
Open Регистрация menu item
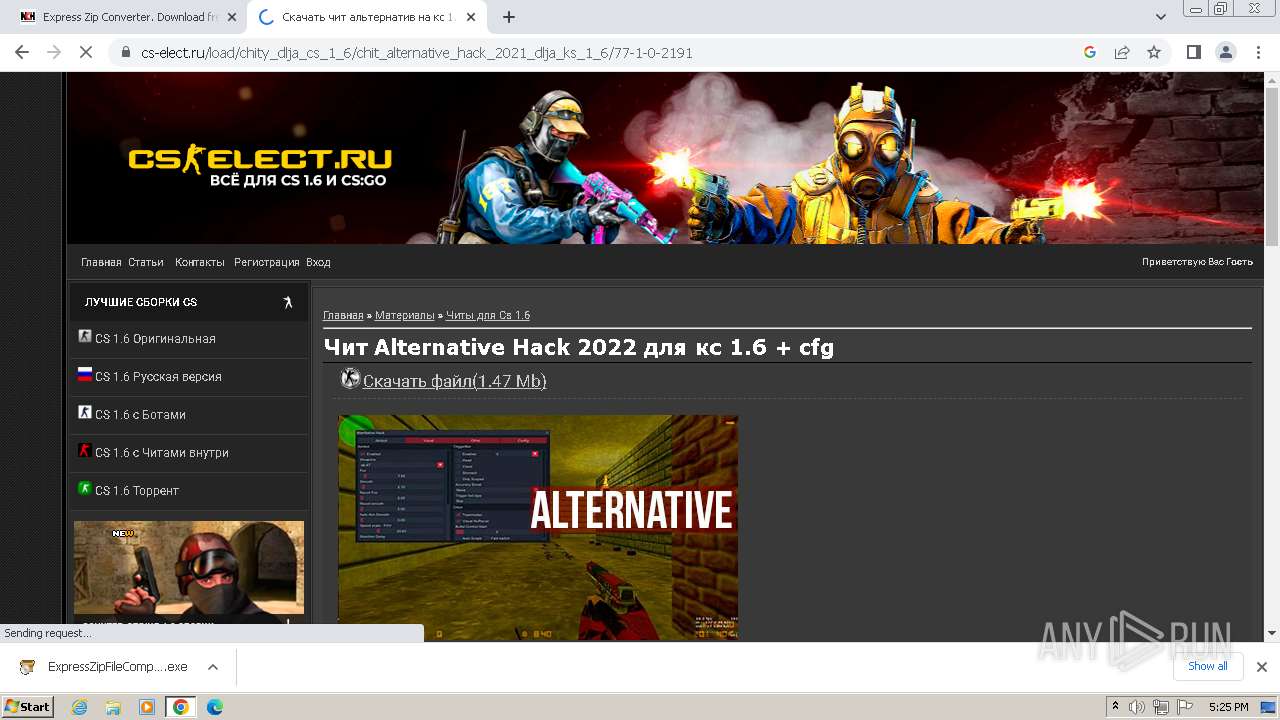click(267, 262)
